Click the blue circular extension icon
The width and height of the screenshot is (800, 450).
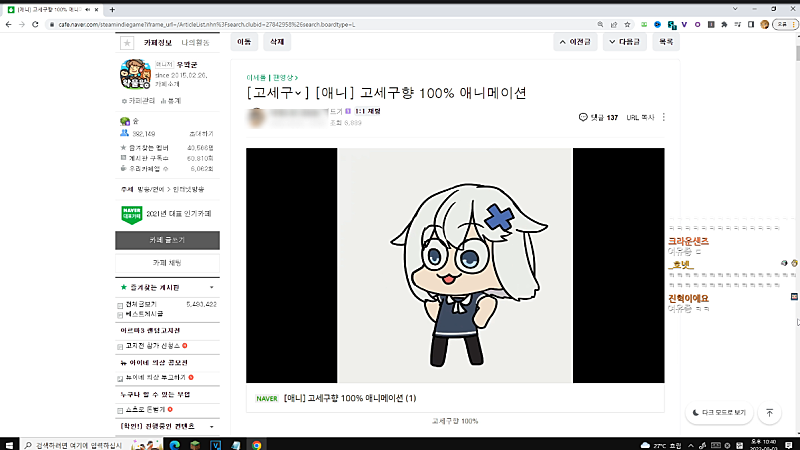[658, 24]
